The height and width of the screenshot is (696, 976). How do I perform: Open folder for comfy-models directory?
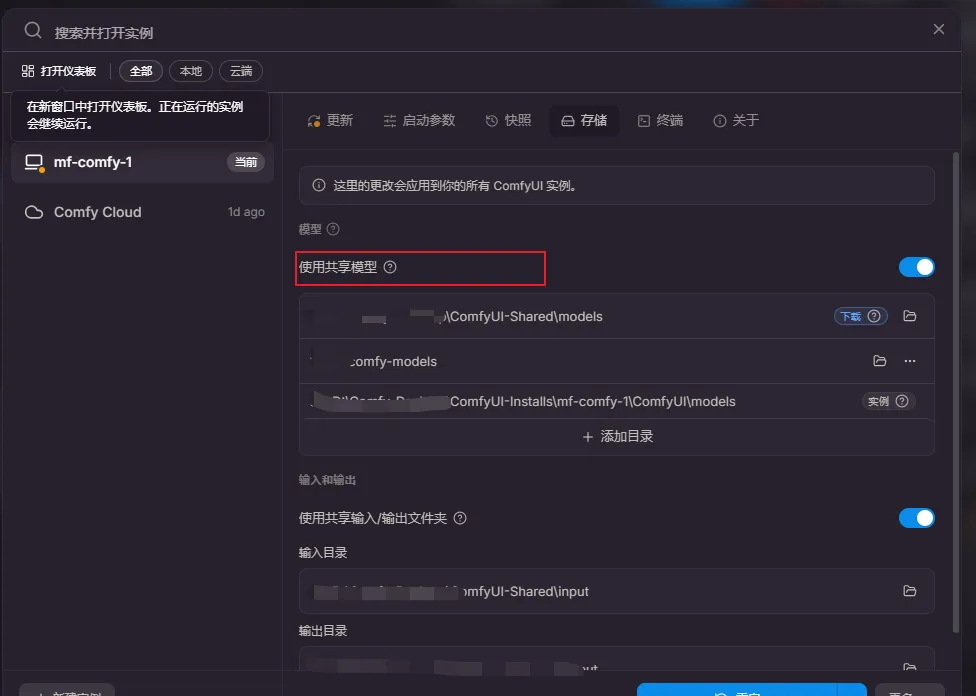pos(880,360)
